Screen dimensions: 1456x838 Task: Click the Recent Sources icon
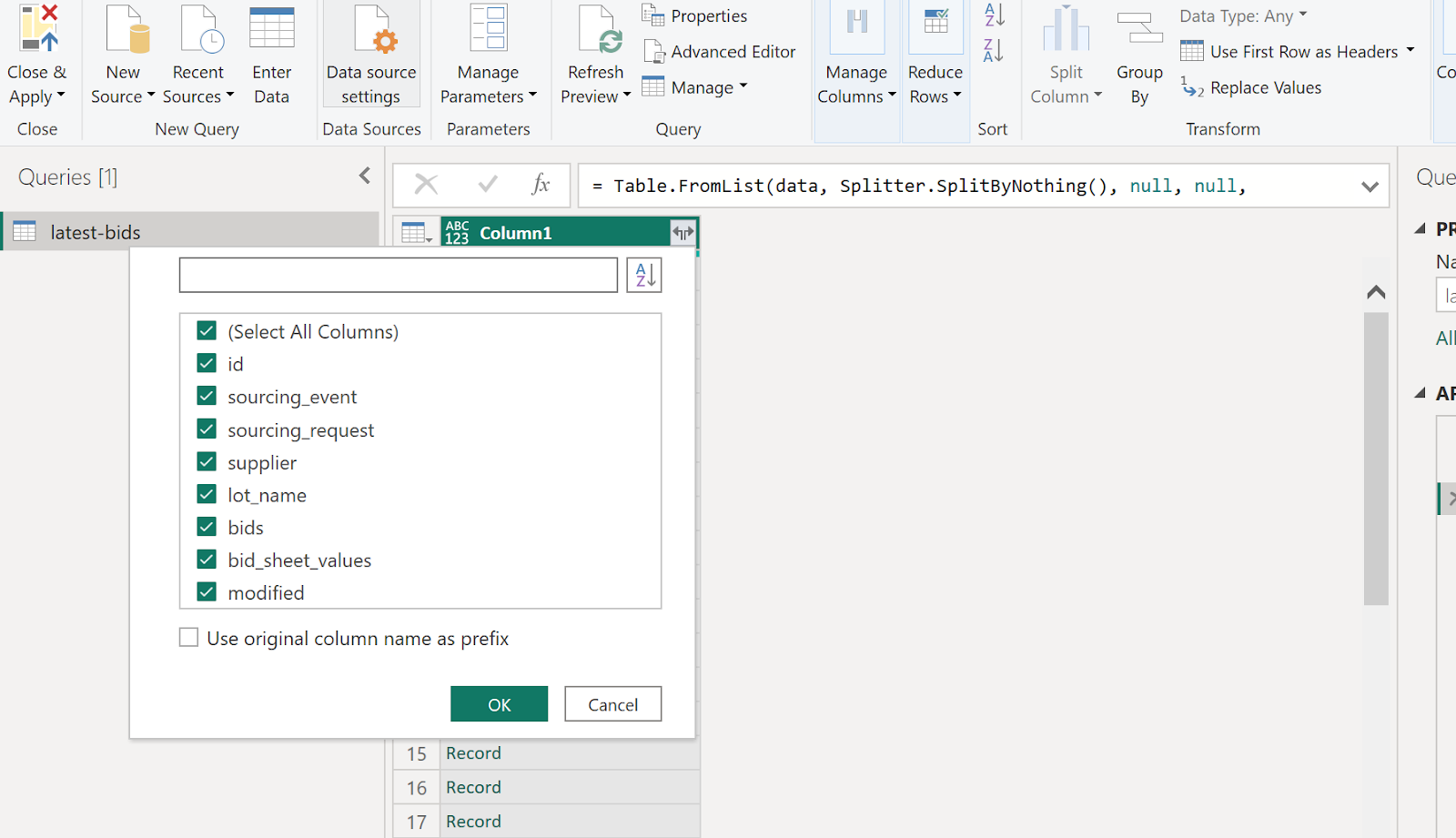202,29
